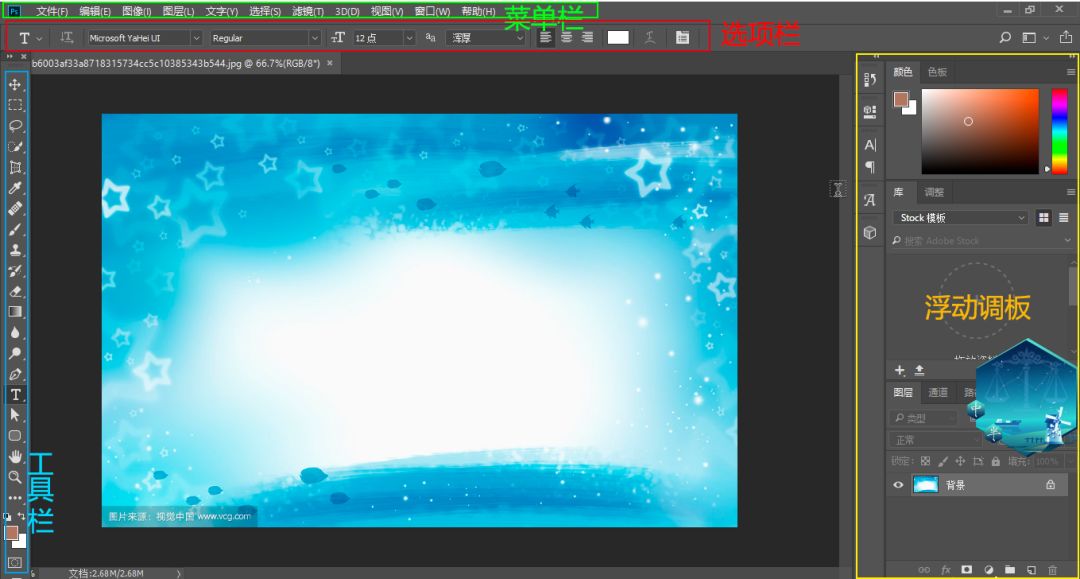Image resolution: width=1080 pixels, height=579 pixels.
Task: Select the Path Selection tool
Action: coord(15,415)
